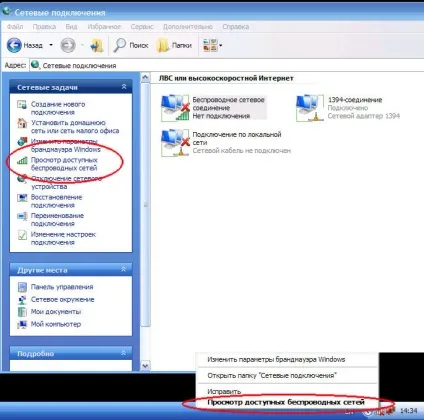This screenshot has width=424, height=420.
Task: Open Создание нового подключения link
Action: [58, 108]
